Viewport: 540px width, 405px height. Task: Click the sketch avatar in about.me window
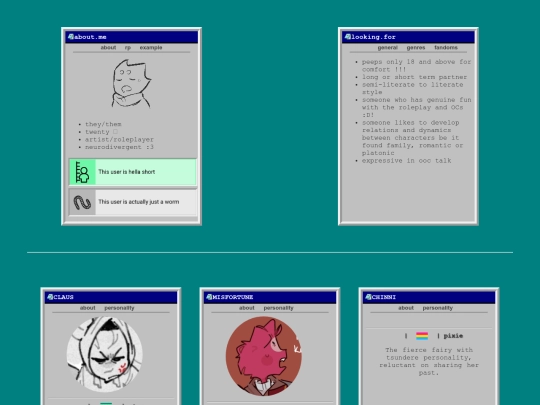tap(131, 84)
